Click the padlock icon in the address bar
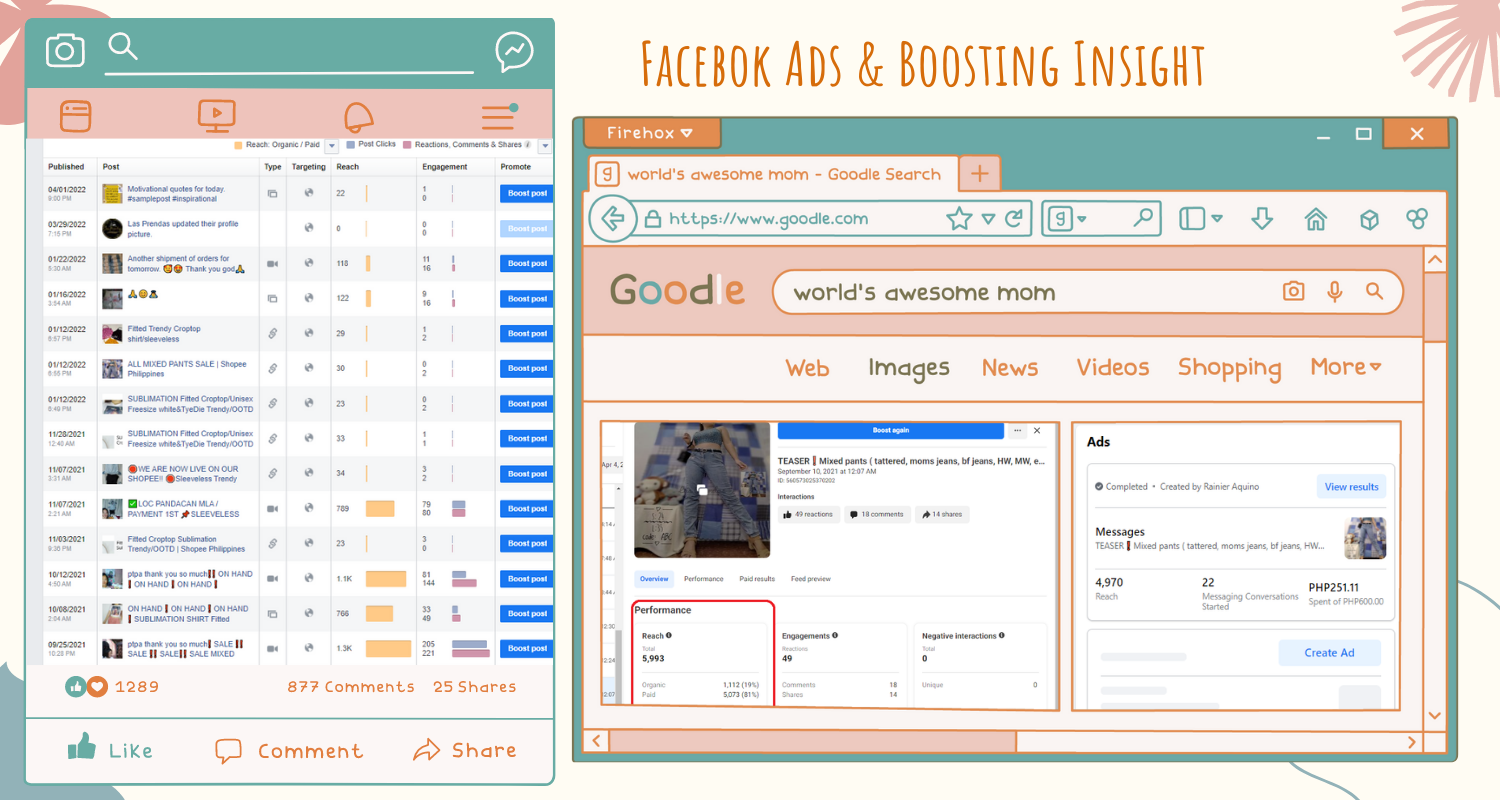Screen dimensions: 1500x800 pos(652,219)
